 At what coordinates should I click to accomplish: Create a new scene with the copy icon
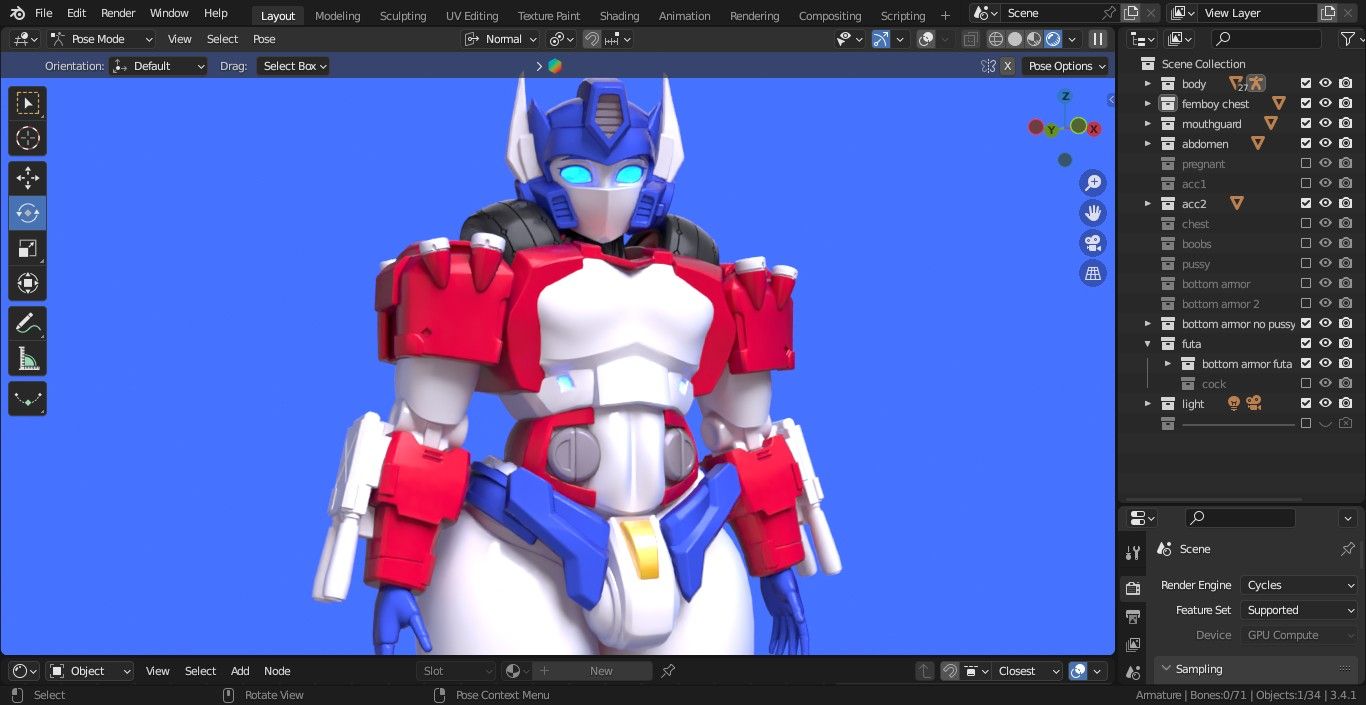(x=1131, y=13)
